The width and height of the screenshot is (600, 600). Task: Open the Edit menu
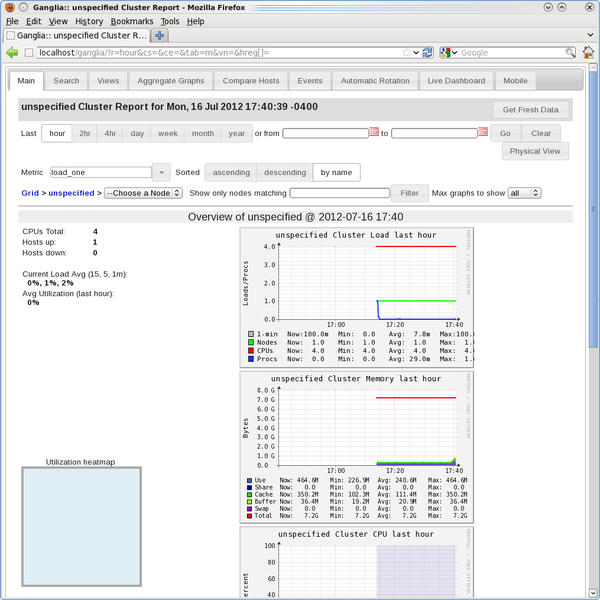(34, 21)
